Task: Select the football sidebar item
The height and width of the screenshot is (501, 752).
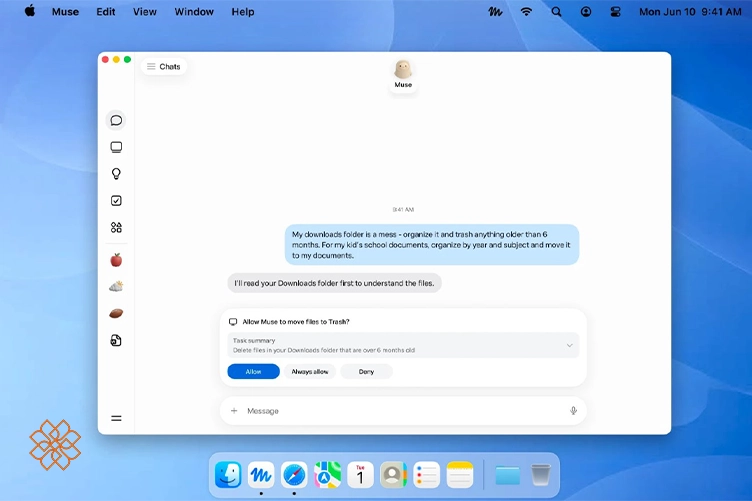Action: [116, 314]
